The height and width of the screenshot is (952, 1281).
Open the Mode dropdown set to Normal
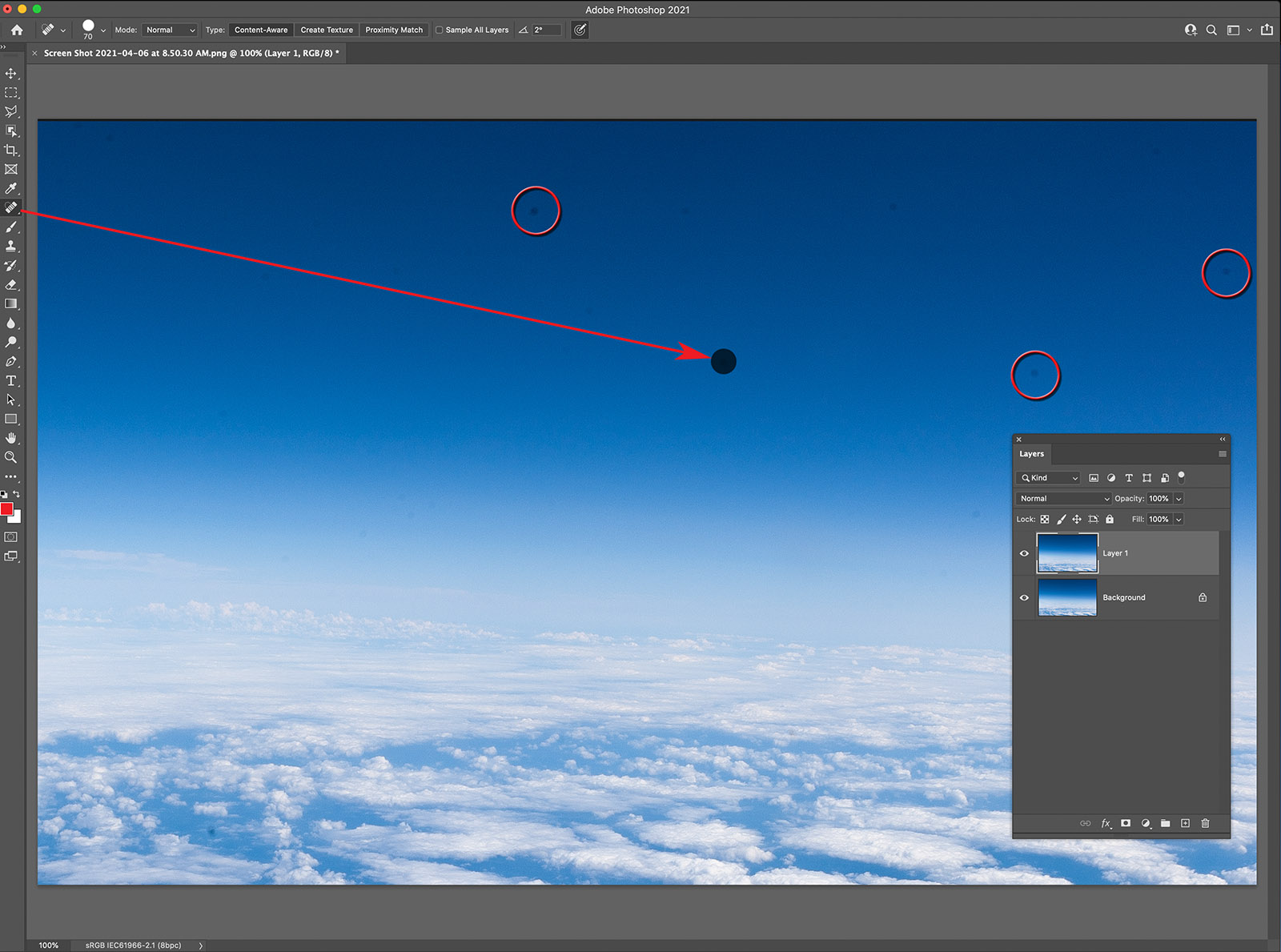coord(170,30)
